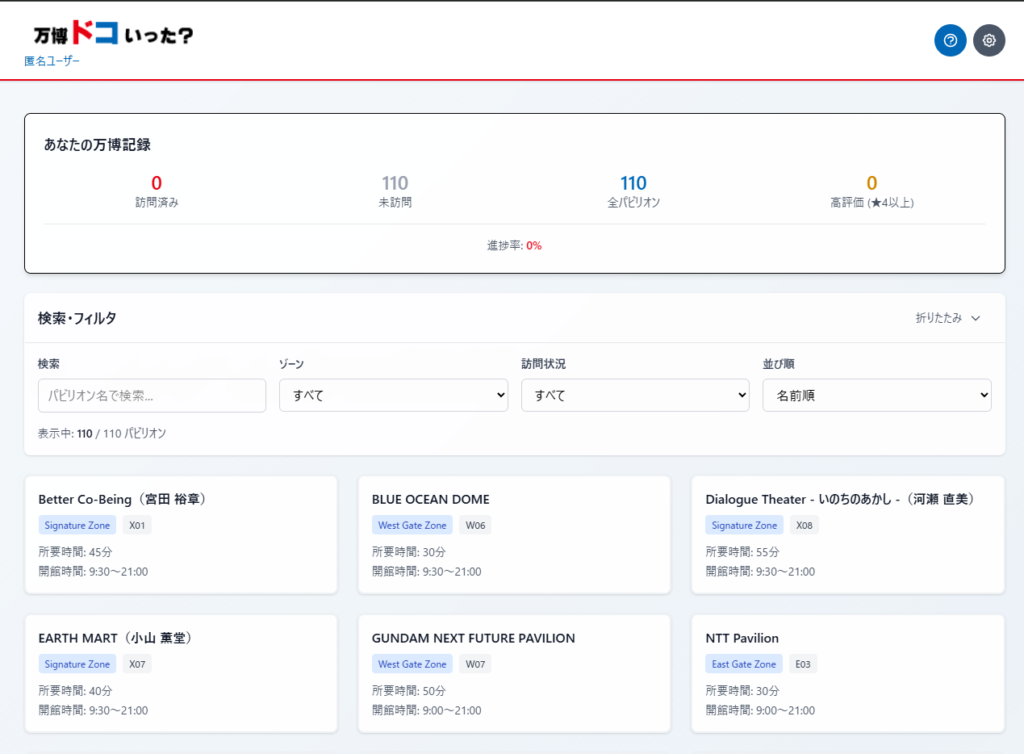The image size is (1024, 754).
Task: Open the BLUE OCEAN DOME card
Action: coord(514,535)
